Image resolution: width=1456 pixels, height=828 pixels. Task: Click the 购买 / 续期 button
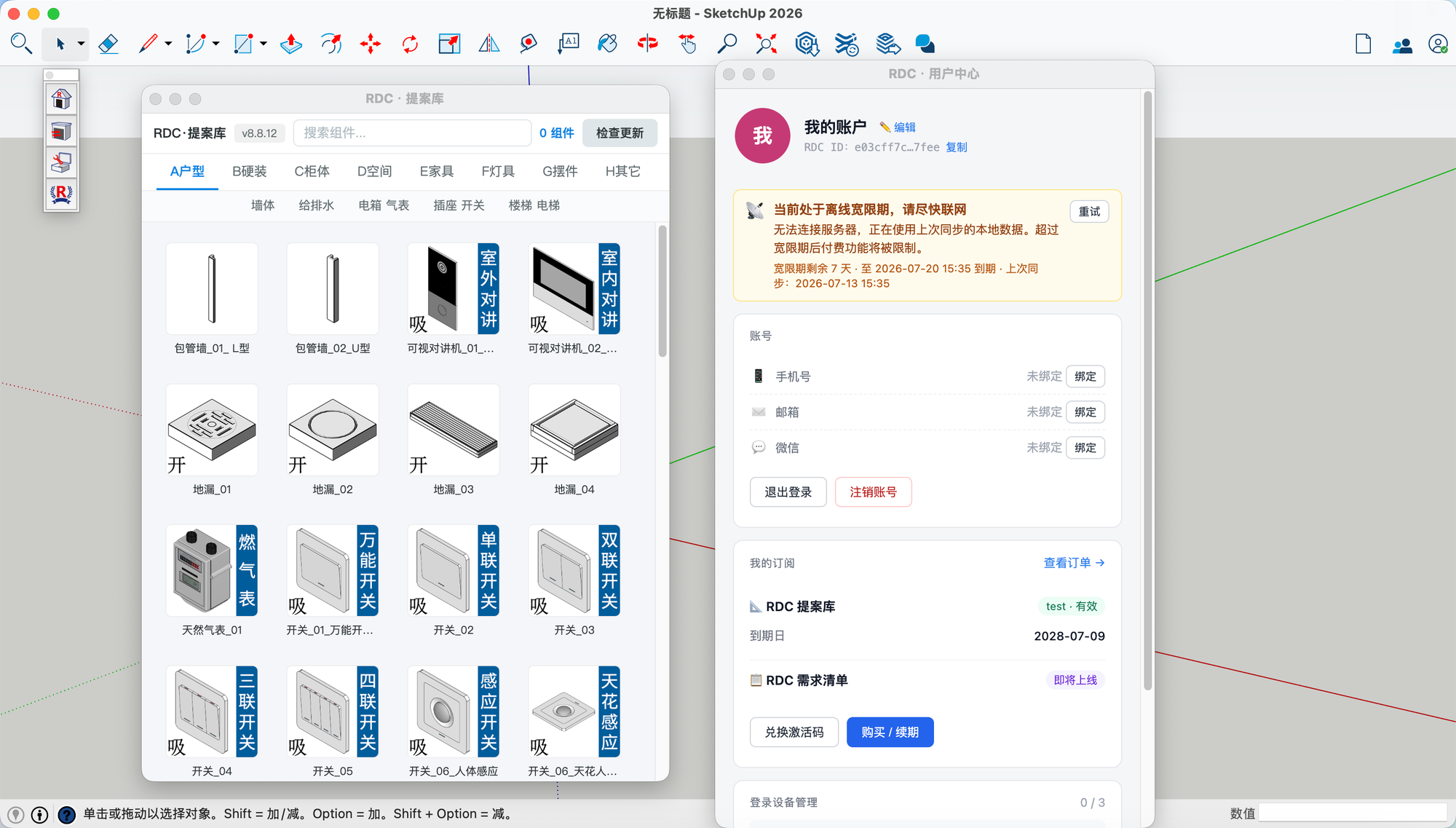point(890,732)
